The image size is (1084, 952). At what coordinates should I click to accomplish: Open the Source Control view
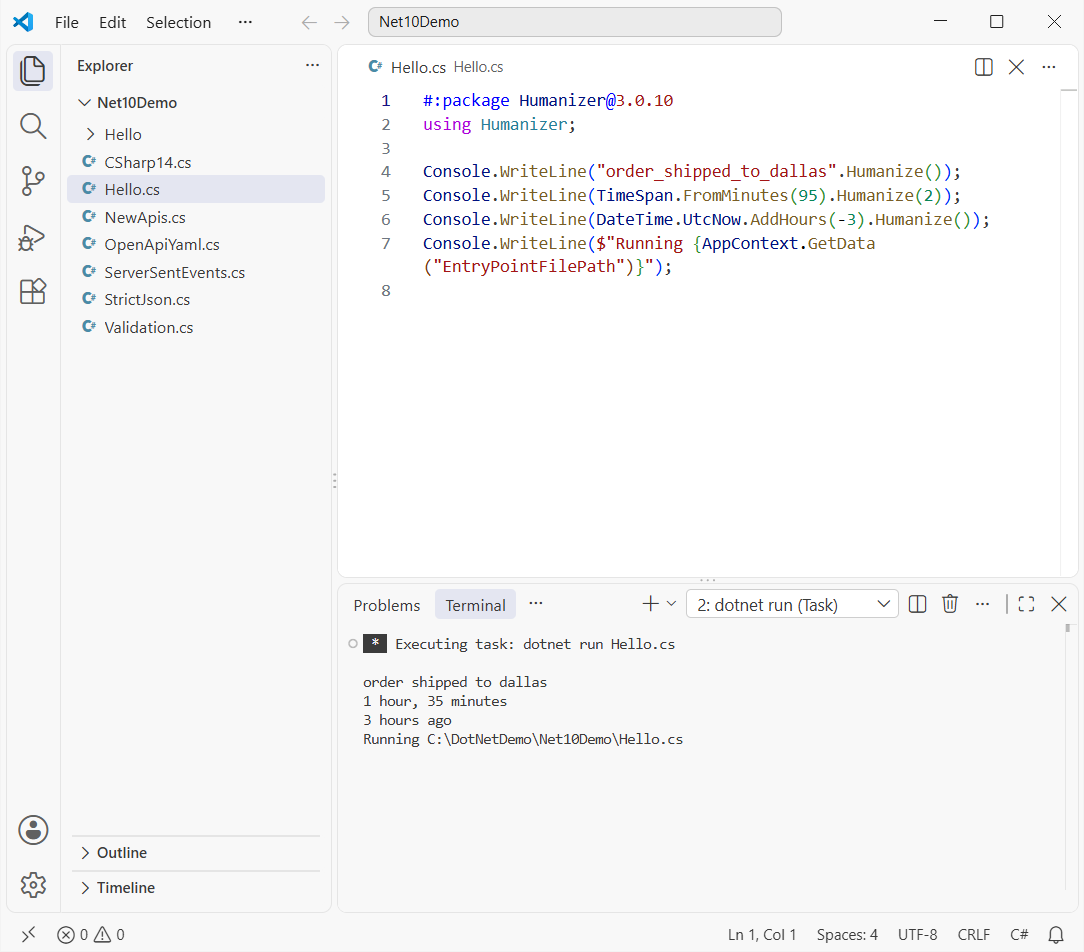coord(32,181)
